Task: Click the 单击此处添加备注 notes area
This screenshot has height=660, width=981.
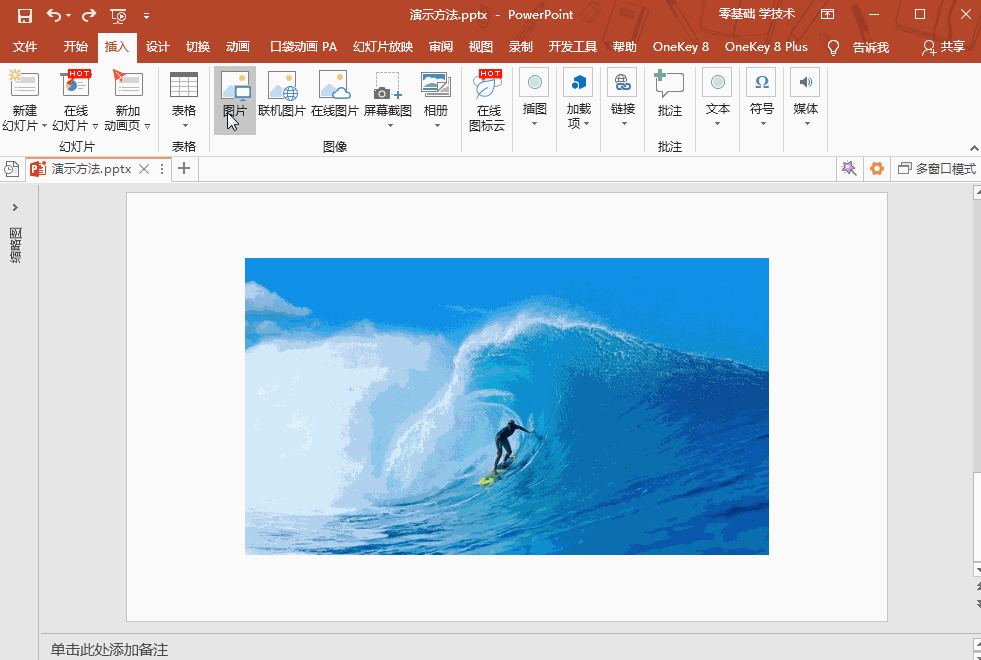Action: [109, 650]
